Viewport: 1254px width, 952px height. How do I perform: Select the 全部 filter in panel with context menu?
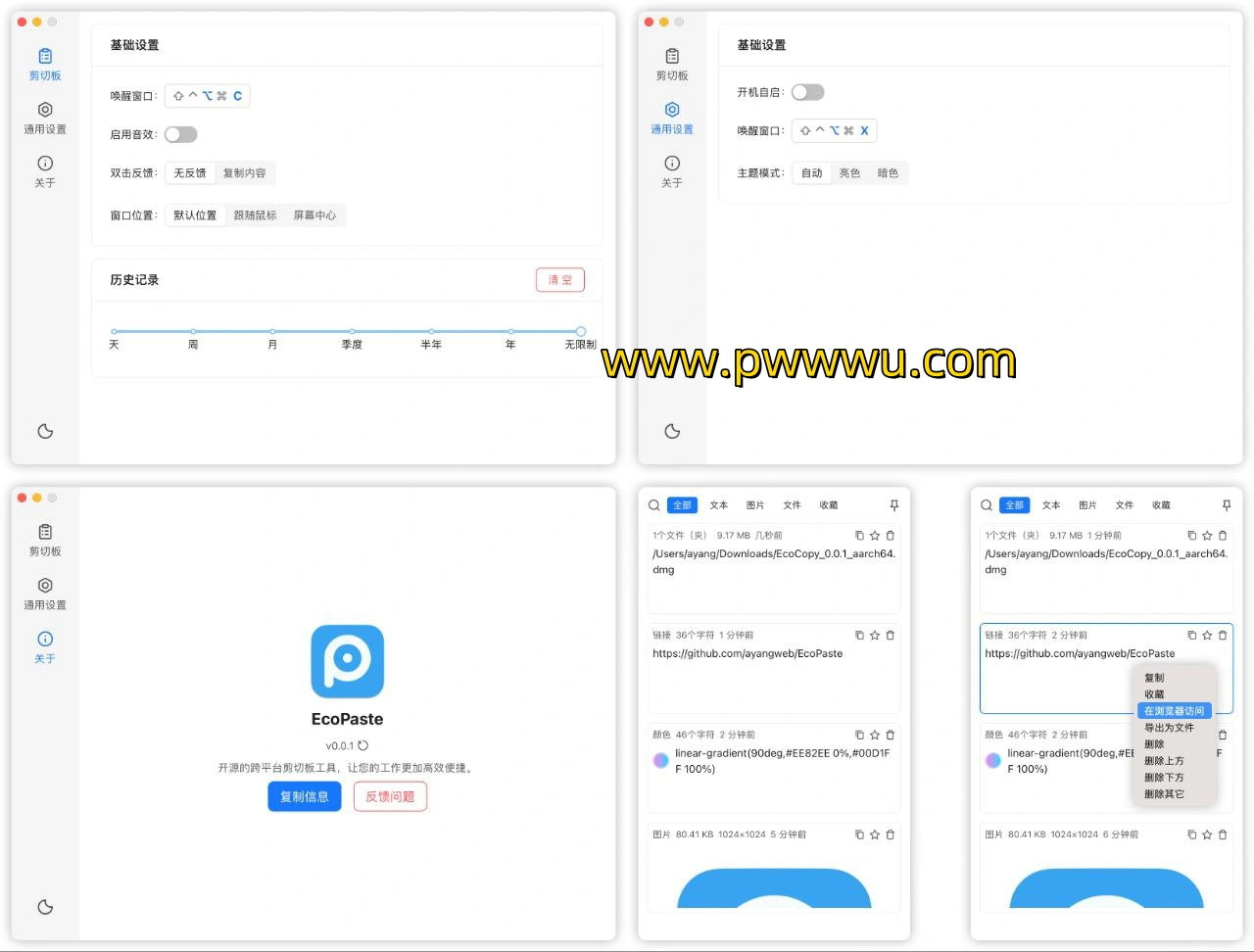click(1015, 505)
